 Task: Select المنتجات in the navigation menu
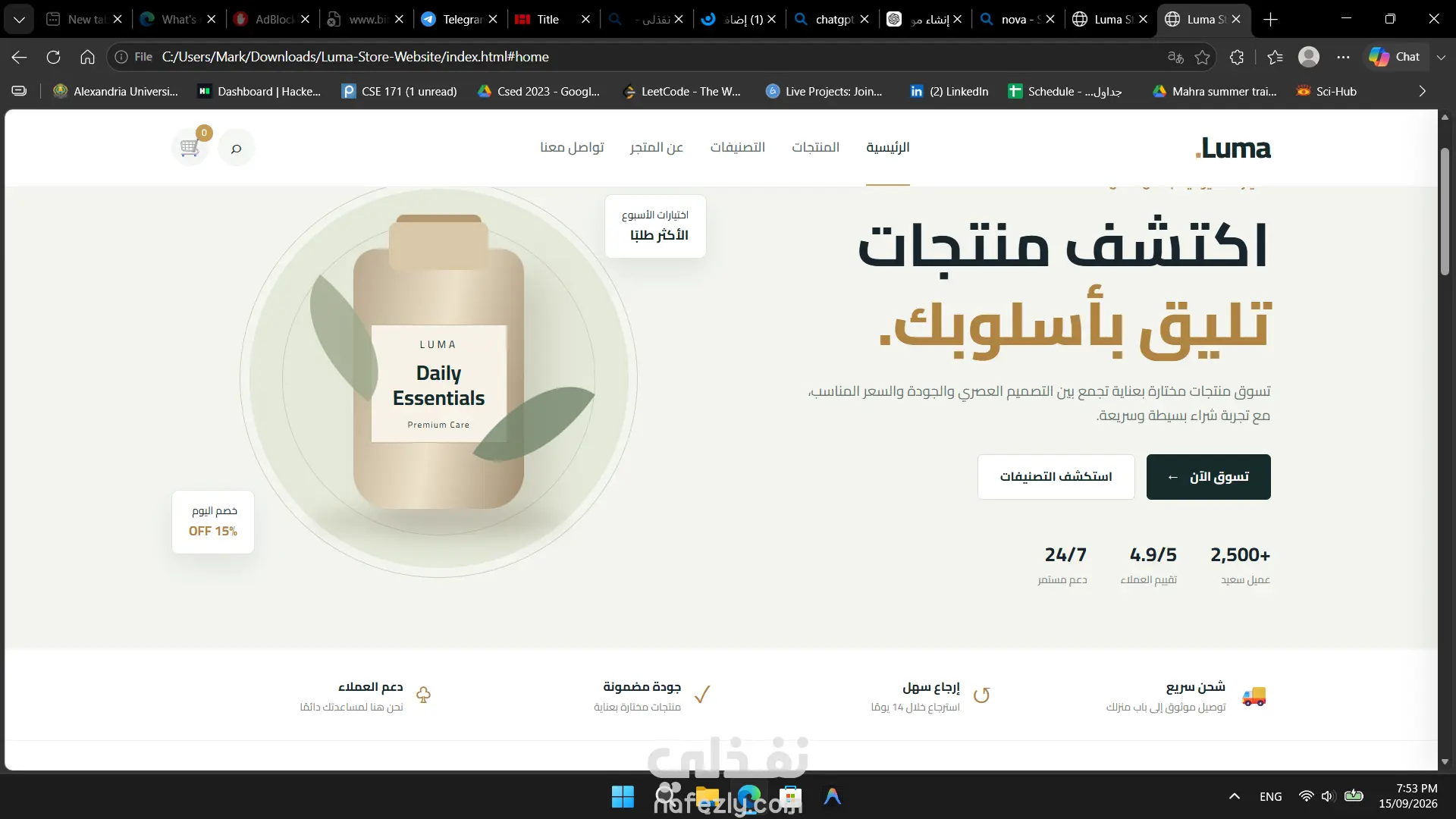click(815, 147)
